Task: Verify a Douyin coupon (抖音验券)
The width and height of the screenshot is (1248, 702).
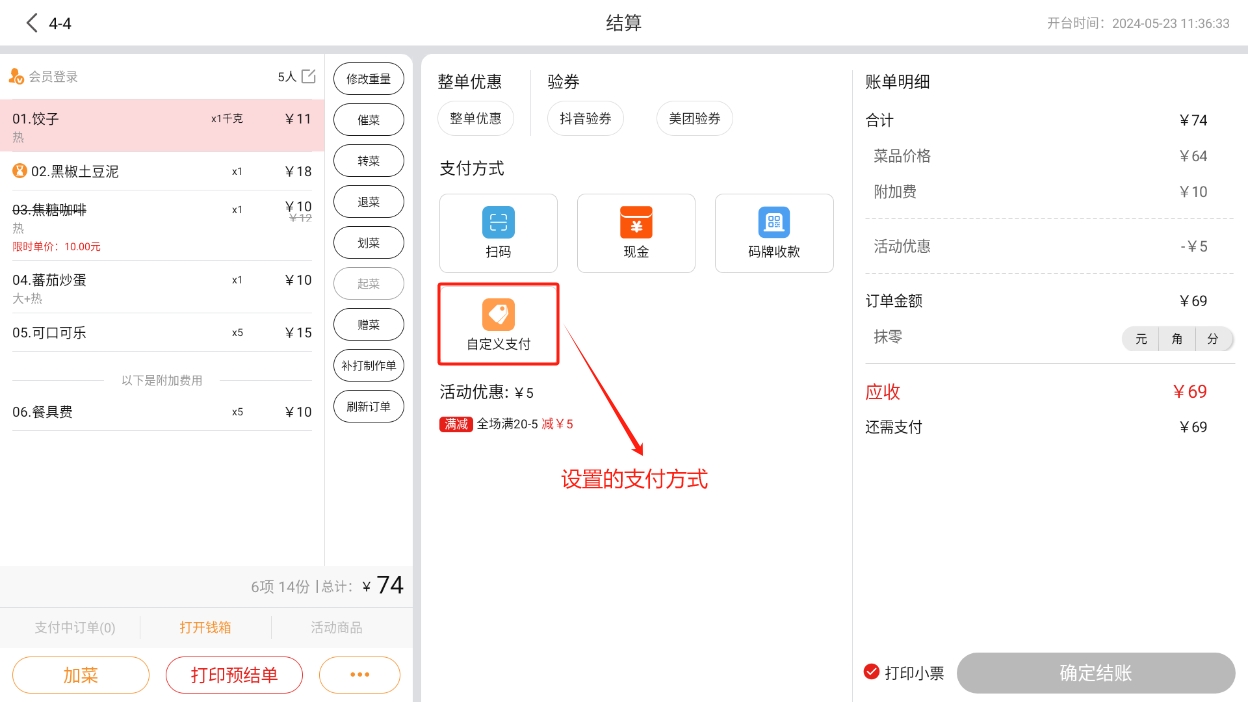Action: [585, 118]
